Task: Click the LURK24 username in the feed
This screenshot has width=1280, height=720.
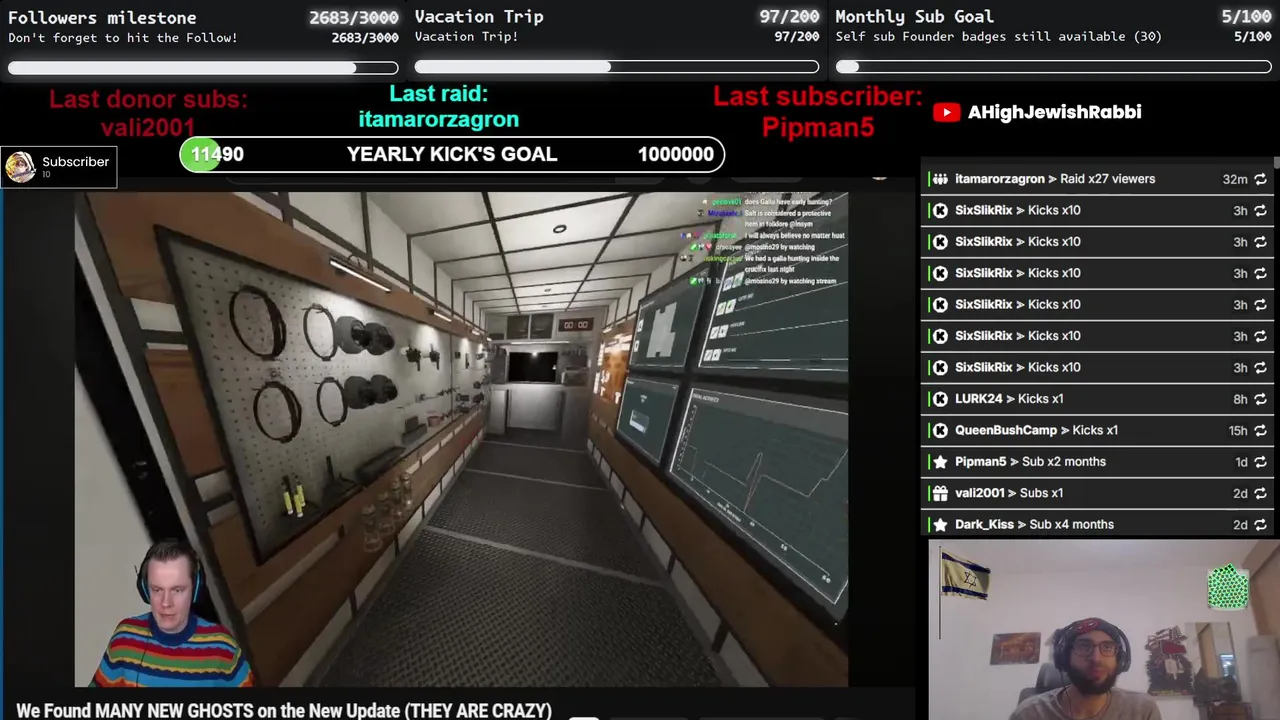Action: pos(978,399)
